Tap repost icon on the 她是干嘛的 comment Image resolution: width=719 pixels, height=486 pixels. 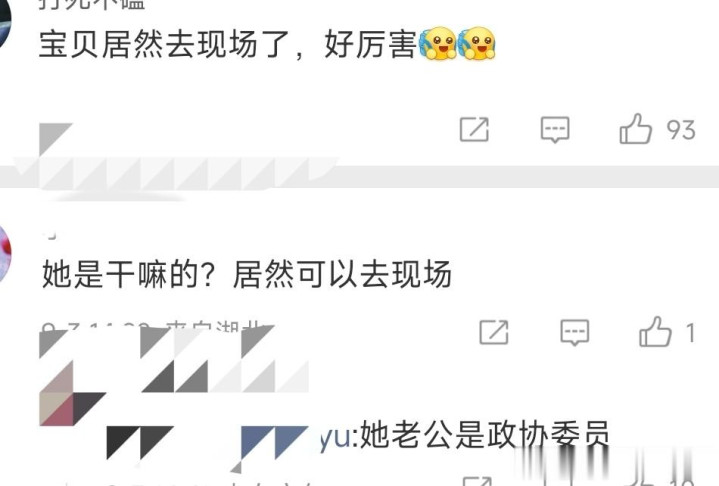pyautogui.click(x=494, y=332)
